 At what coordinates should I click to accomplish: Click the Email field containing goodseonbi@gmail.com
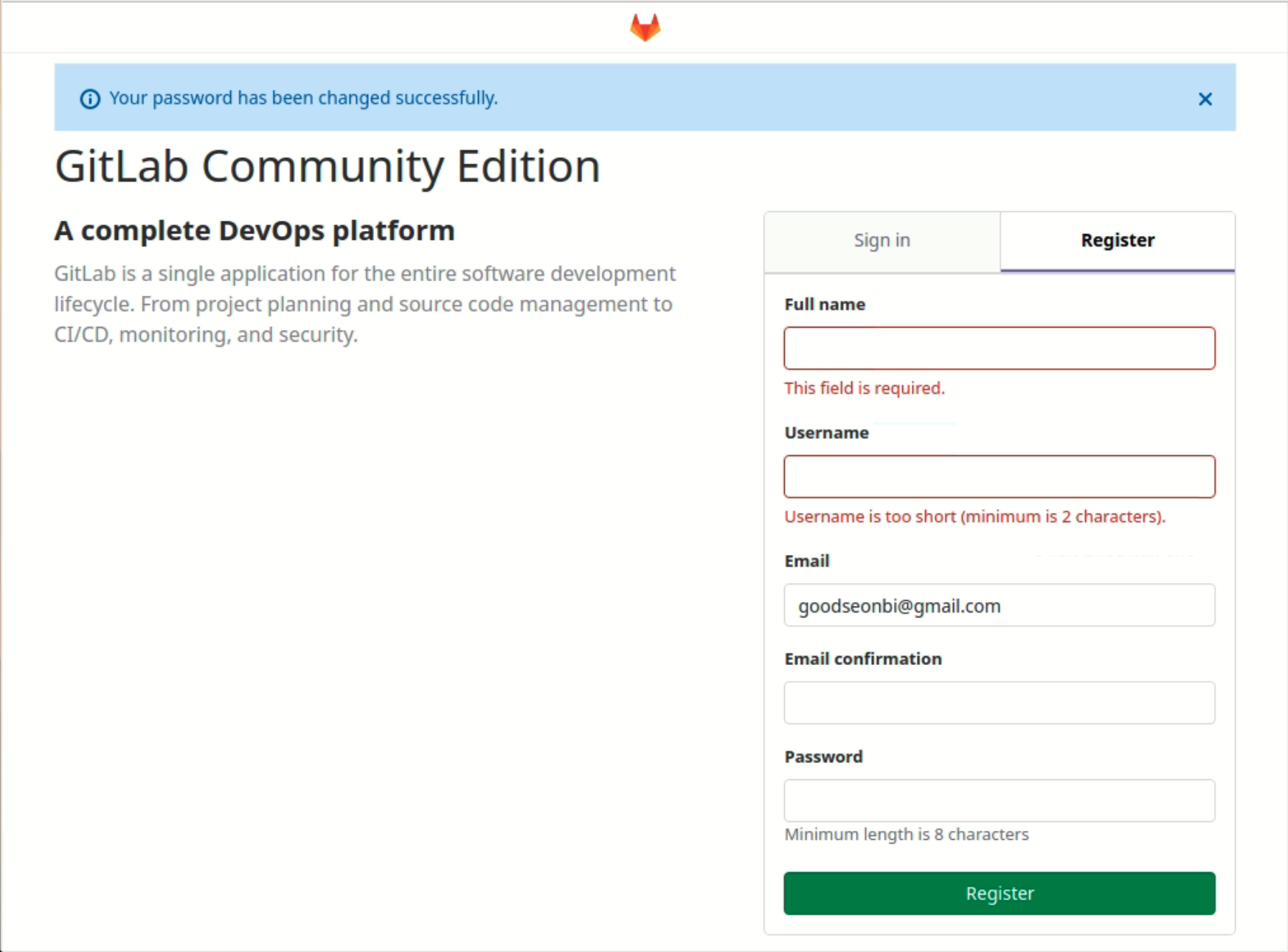(1000, 605)
